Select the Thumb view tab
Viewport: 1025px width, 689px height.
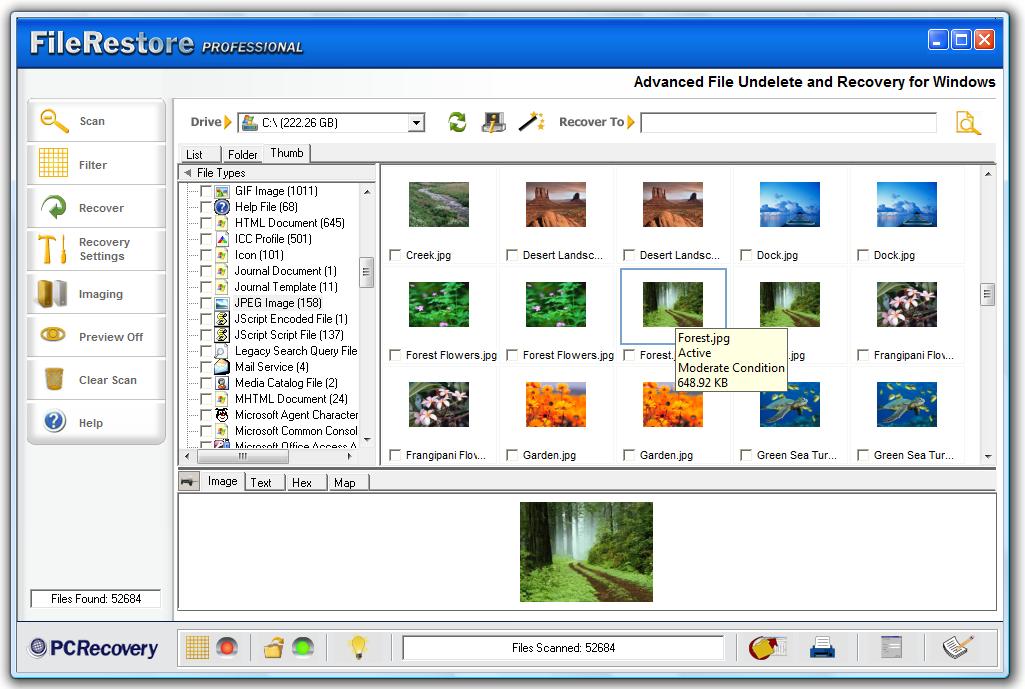point(287,153)
